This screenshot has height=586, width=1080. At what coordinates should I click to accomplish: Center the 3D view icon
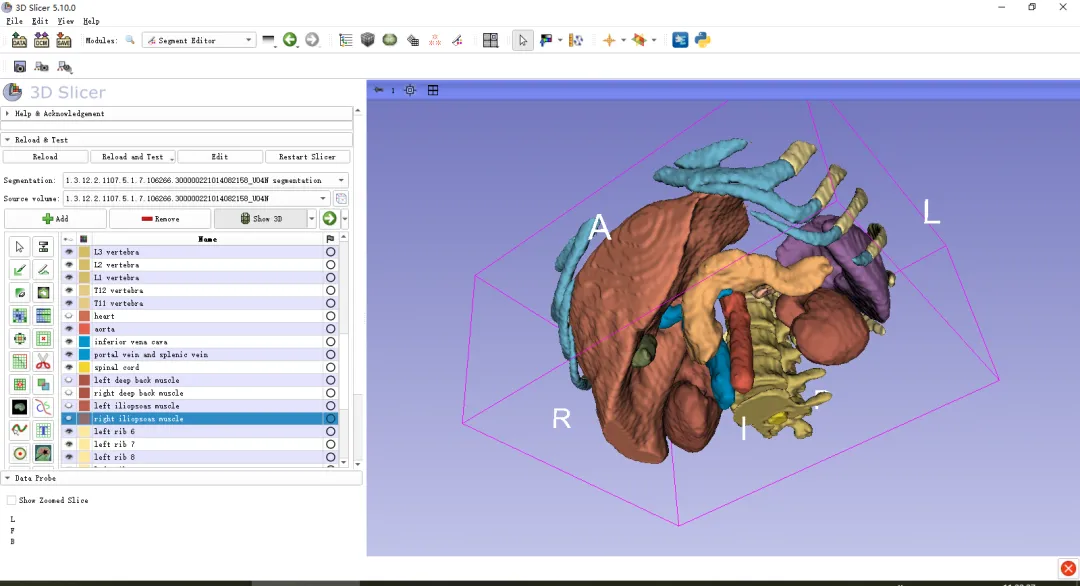click(x=410, y=90)
